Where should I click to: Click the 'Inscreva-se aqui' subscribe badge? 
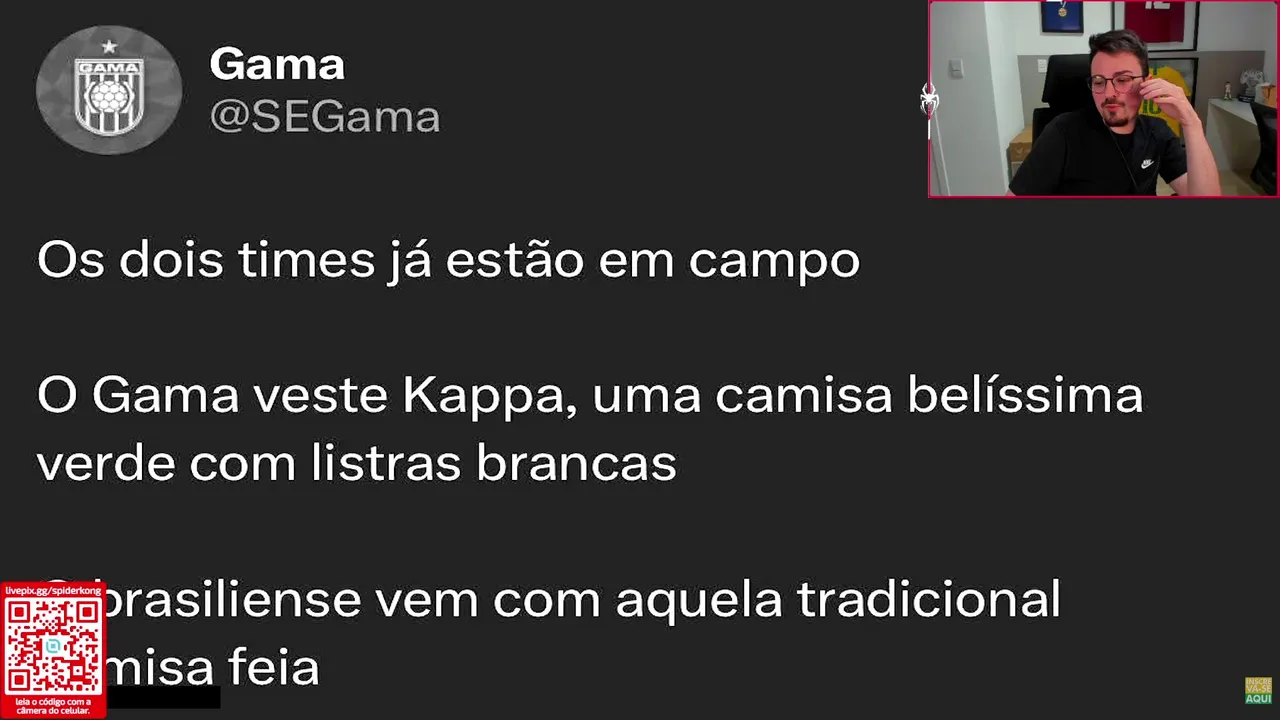[x=1258, y=690]
